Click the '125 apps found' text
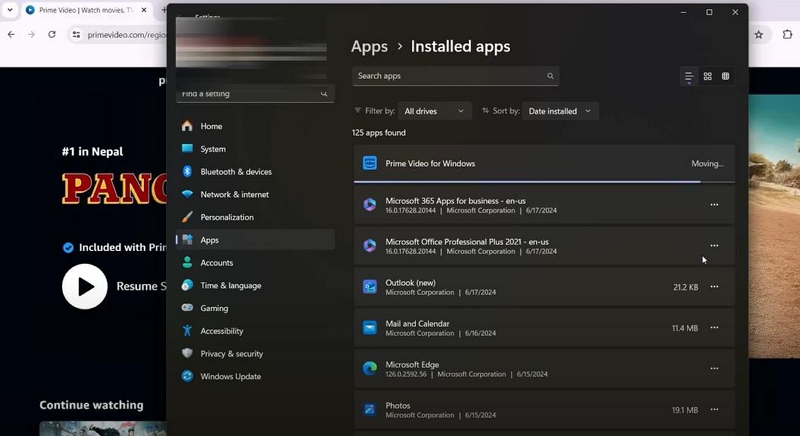The height and width of the screenshot is (436, 800). pyautogui.click(x=379, y=133)
